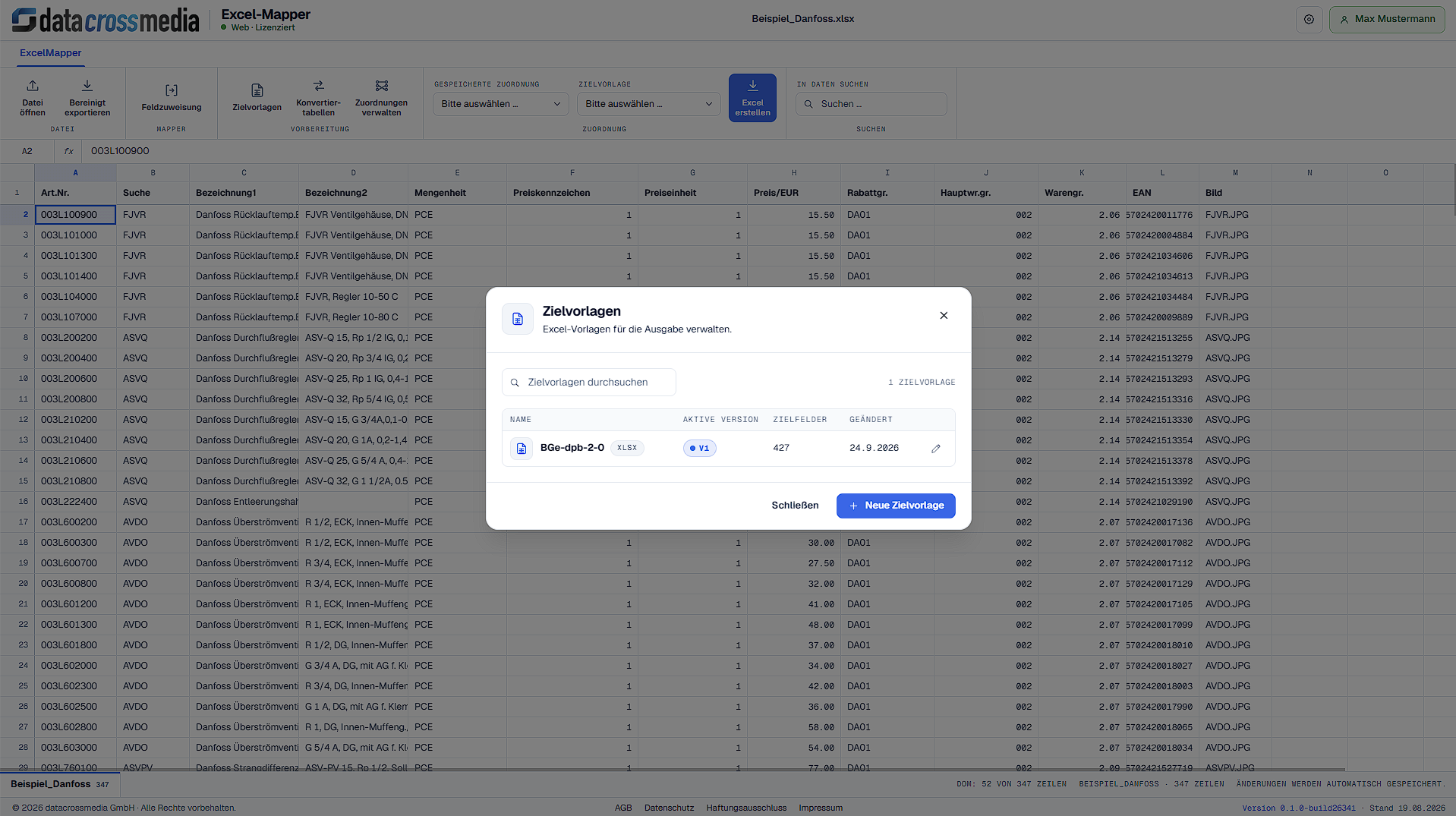Open the Datei öffnen tool
Screen dimensions: 1456x816
(33, 98)
